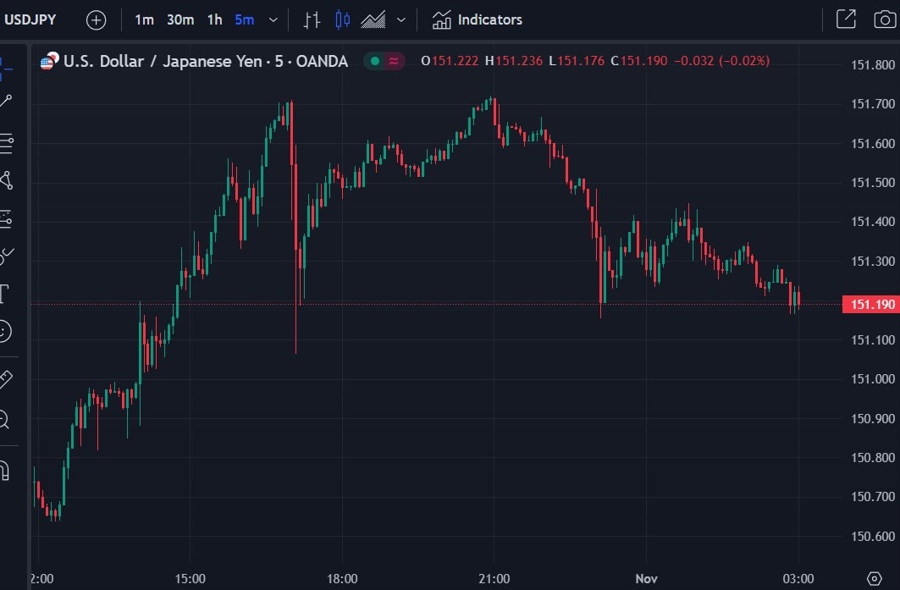Click the 15:00 time axis label

pyautogui.click(x=190, y=579)
